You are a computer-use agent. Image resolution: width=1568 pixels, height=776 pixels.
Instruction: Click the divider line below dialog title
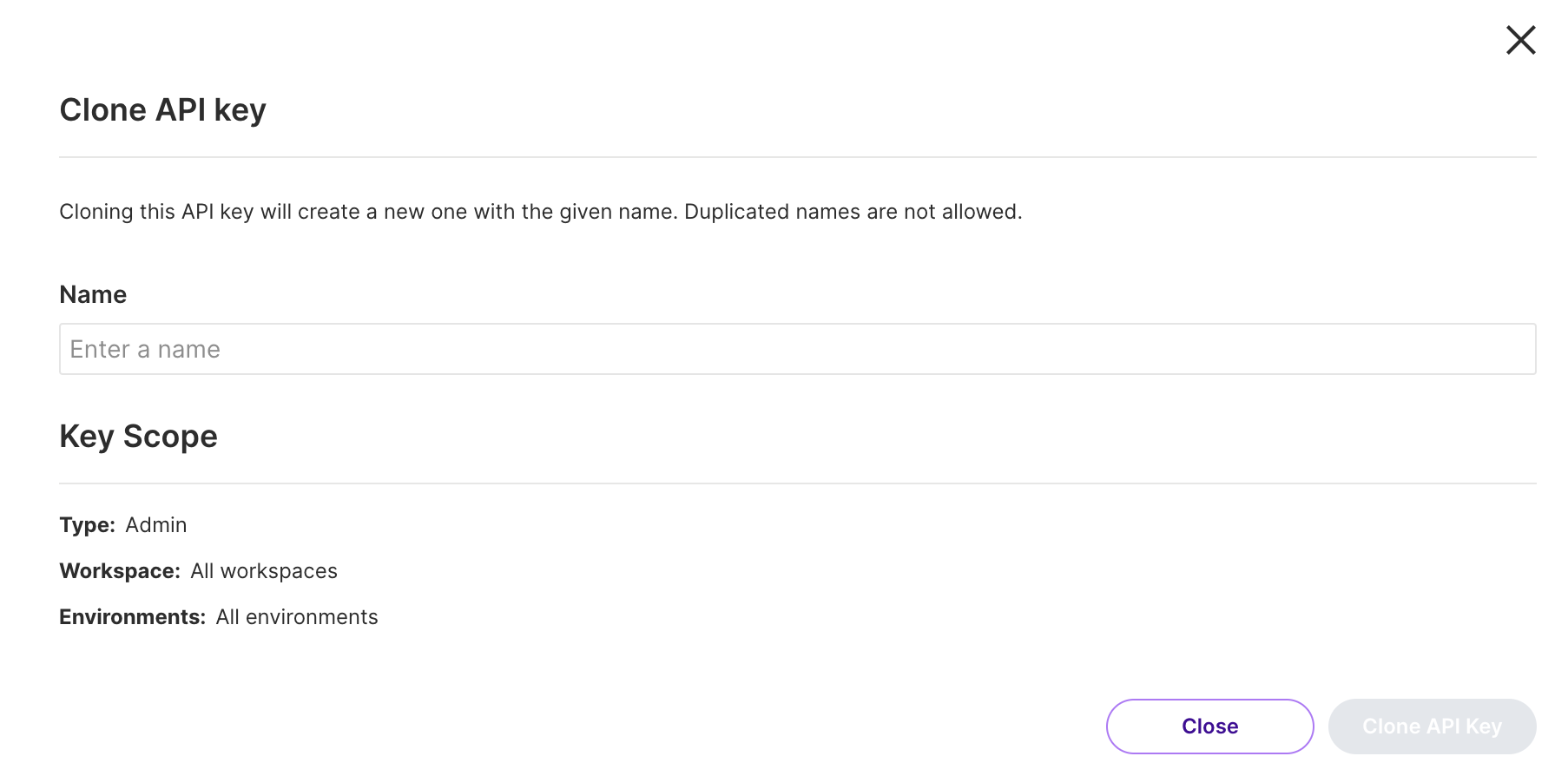pos(797,157)
